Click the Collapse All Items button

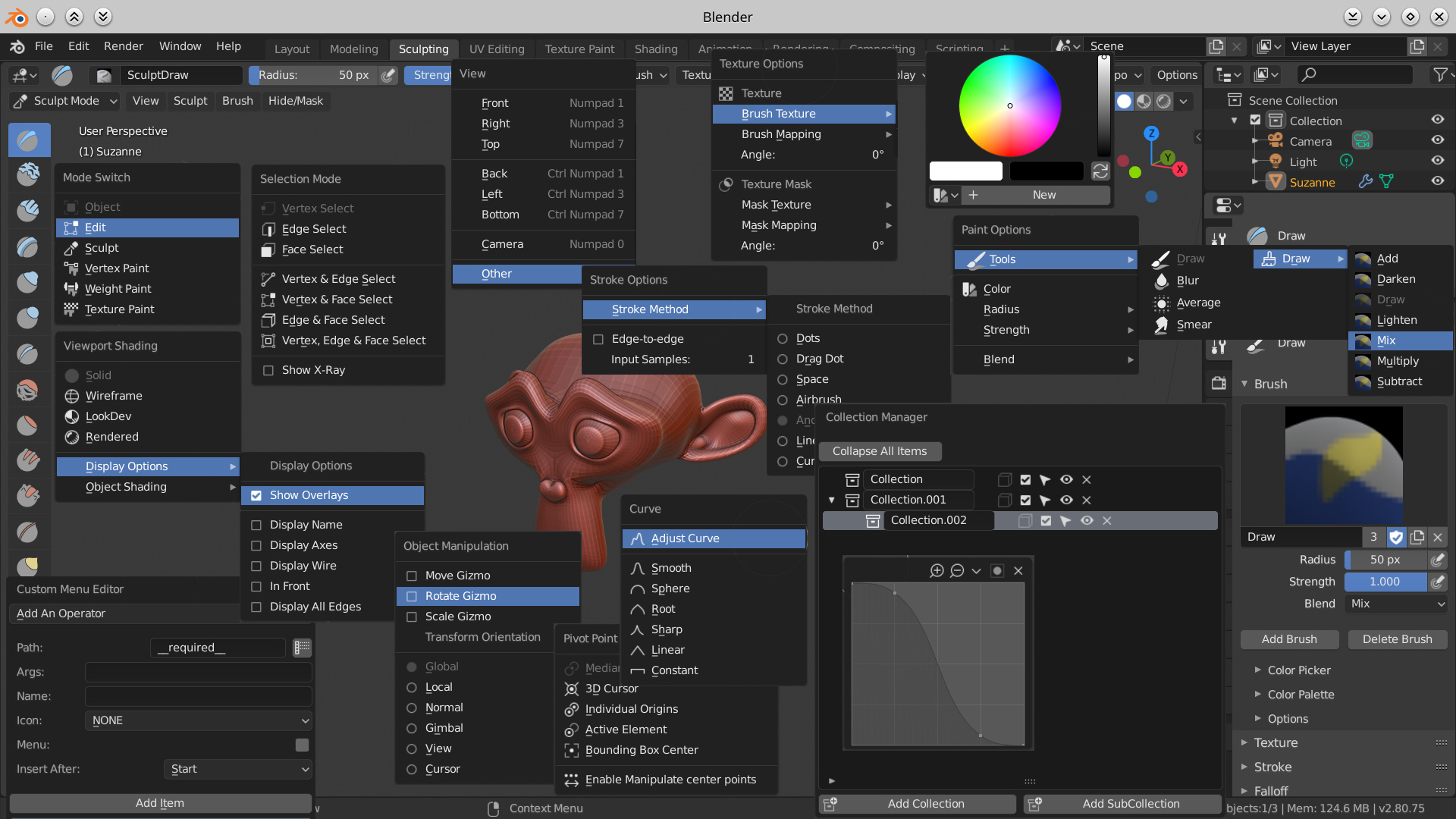coord(880,451)
